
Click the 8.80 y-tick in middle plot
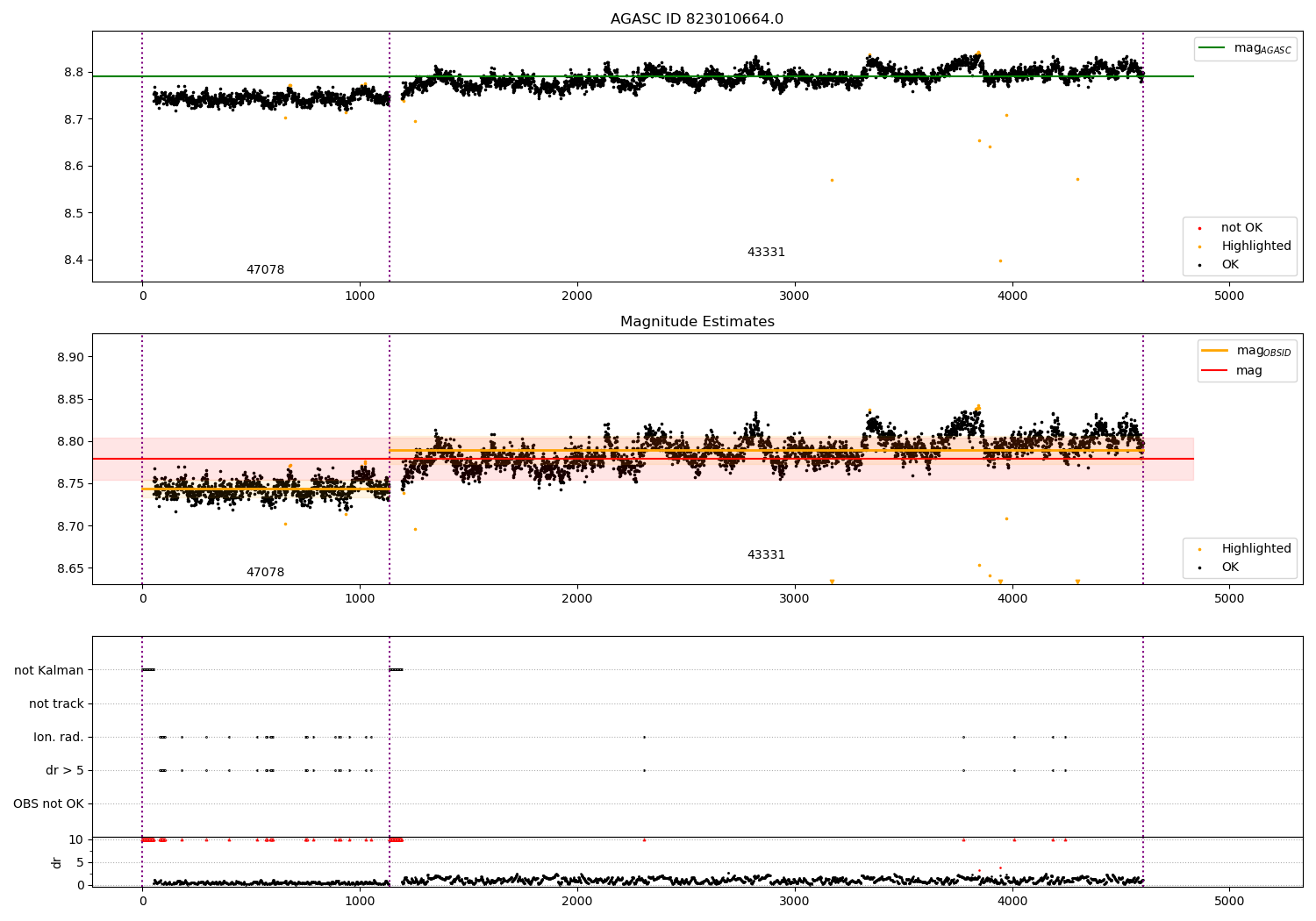pyautogui.click(x=72, y=442)
